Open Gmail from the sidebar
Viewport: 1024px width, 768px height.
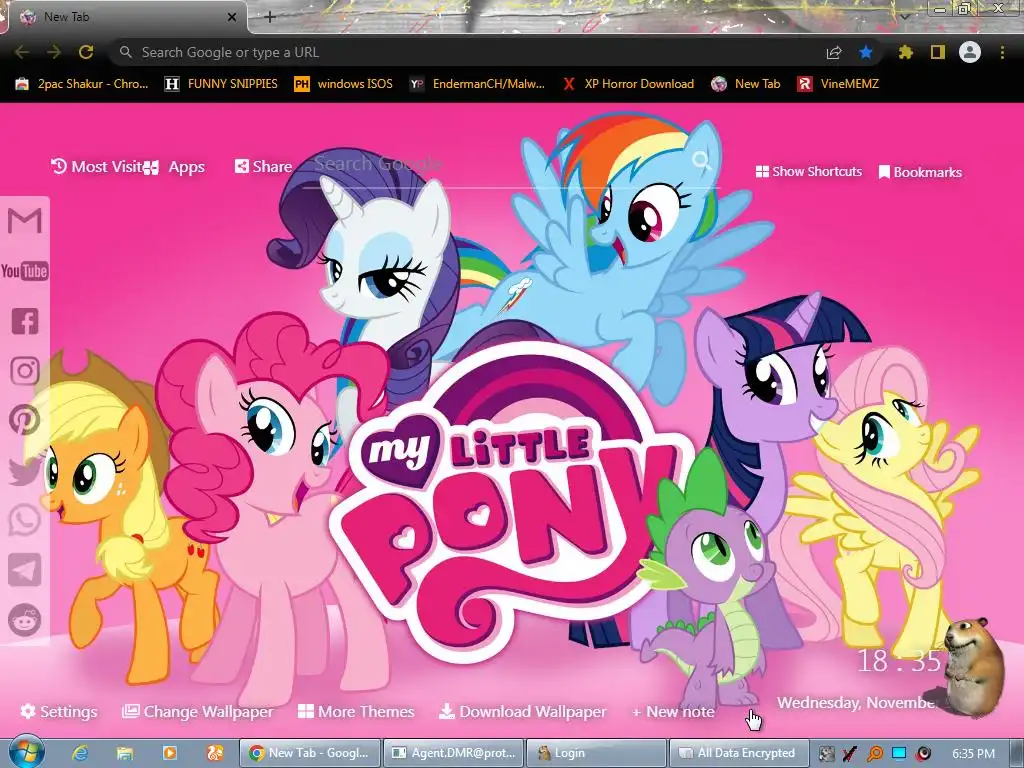coord(25,221)
